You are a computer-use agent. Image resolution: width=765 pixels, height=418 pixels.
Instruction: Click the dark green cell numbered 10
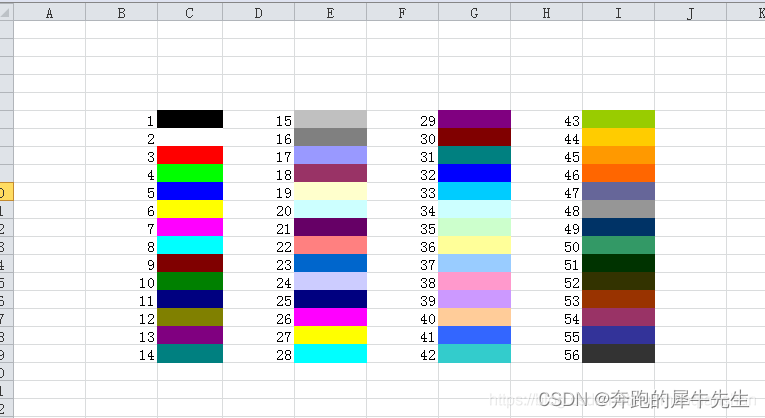190,281
